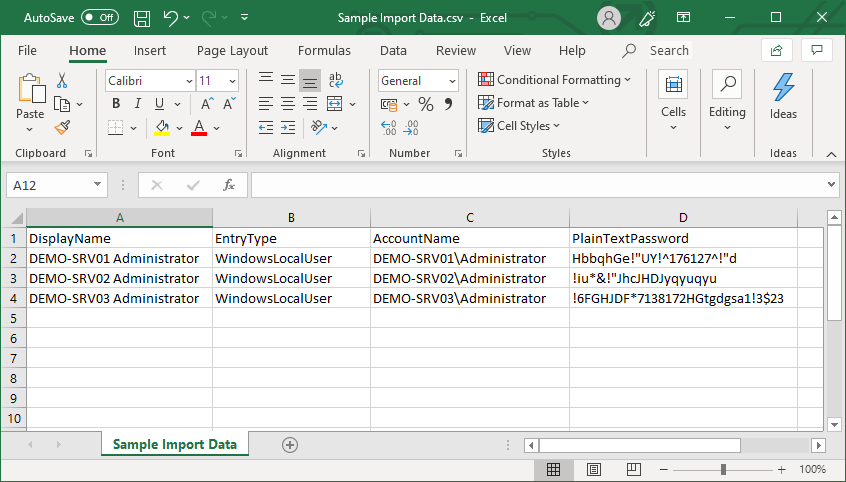Image resolution: width=846 pixels, height=482 pixels.
Task: Click the Middle Align icon
Action: coord(288,80)
